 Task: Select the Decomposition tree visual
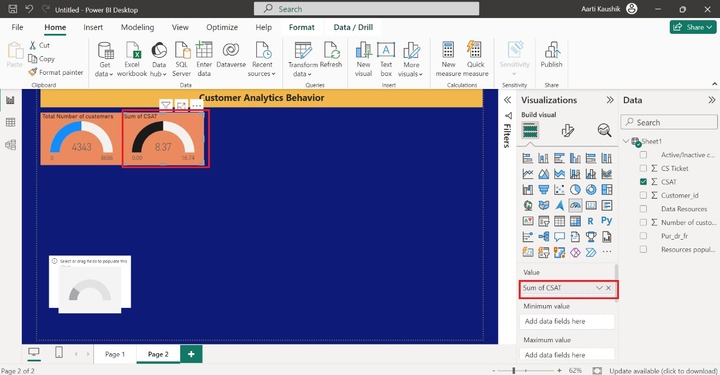tap(544, 237)
